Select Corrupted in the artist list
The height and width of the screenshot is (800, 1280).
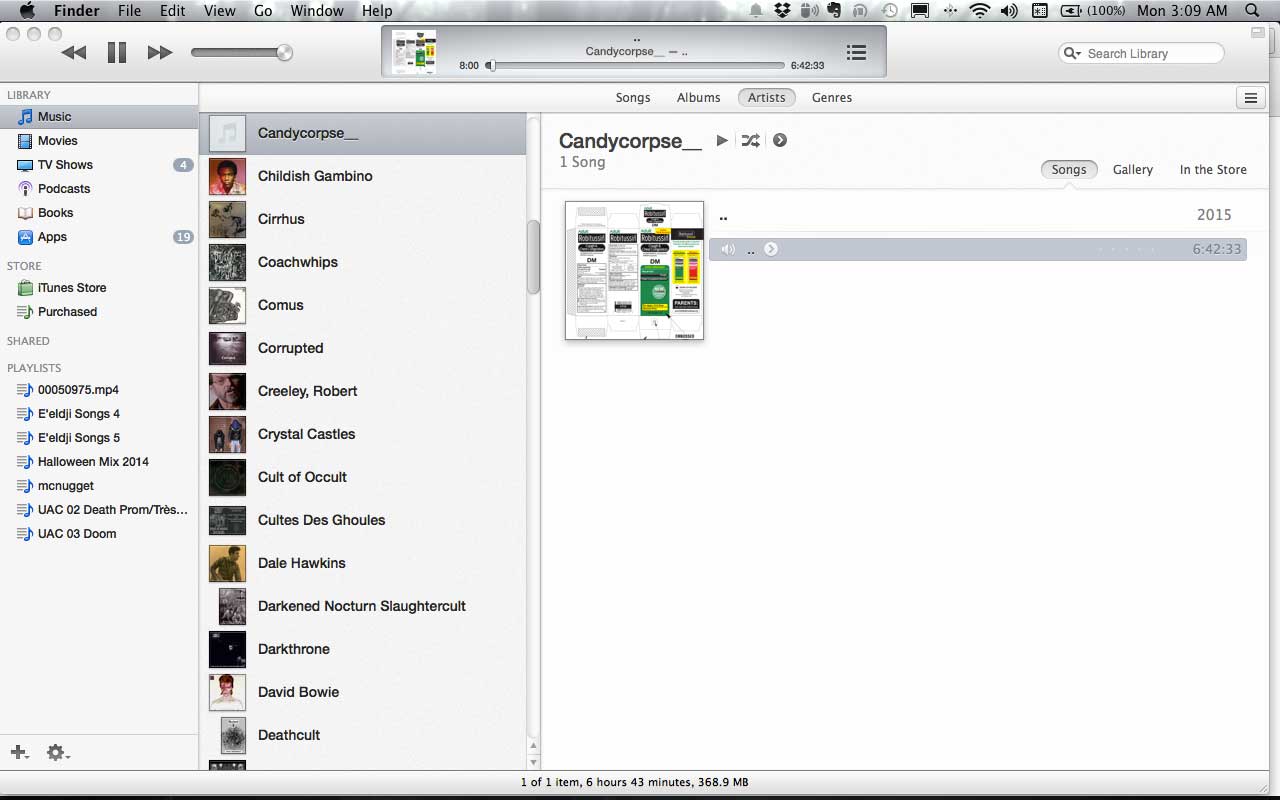coord(363,348)
